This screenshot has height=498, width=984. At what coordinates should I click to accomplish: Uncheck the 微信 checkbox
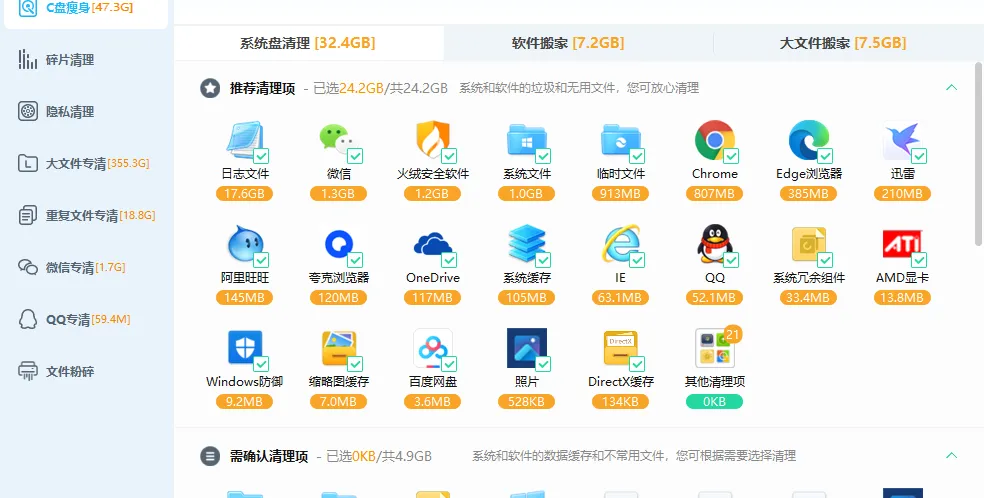pyautogui.click(x=355, y=156)
